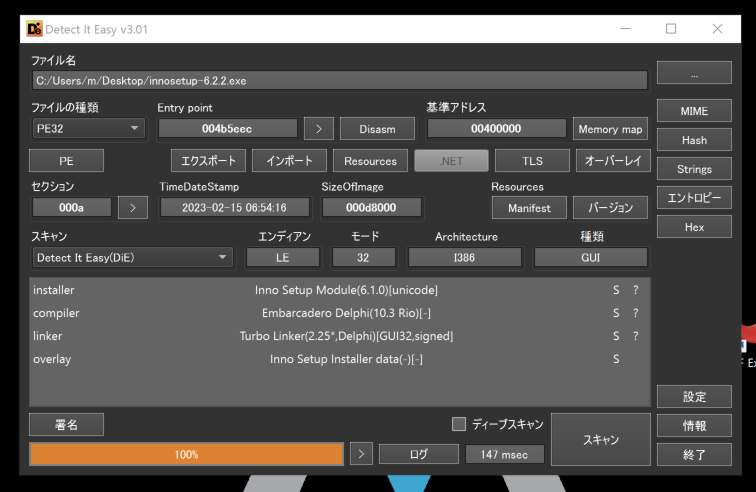Click arrow button next to section count 000a
756x492 pixels.
click(133, 208)
